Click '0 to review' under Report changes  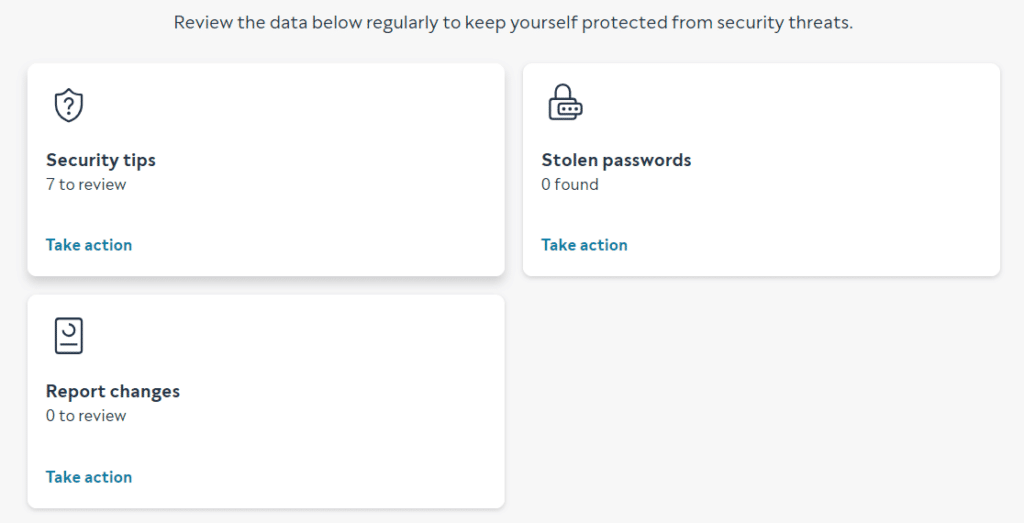(86, 415)
